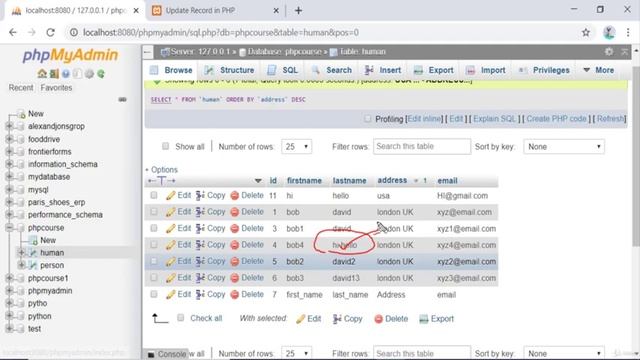Open a new browser tab
Screen dimensions: 640x360
pos(298,11)
